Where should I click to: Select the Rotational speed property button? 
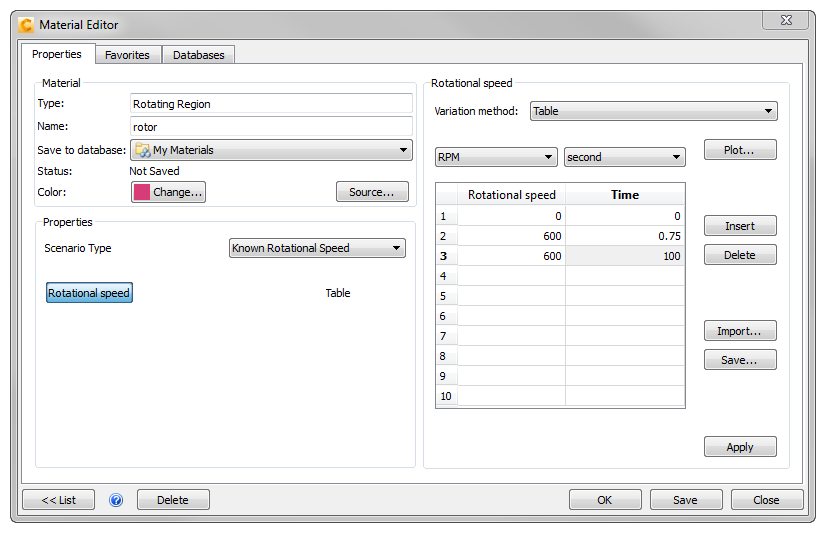89,293
